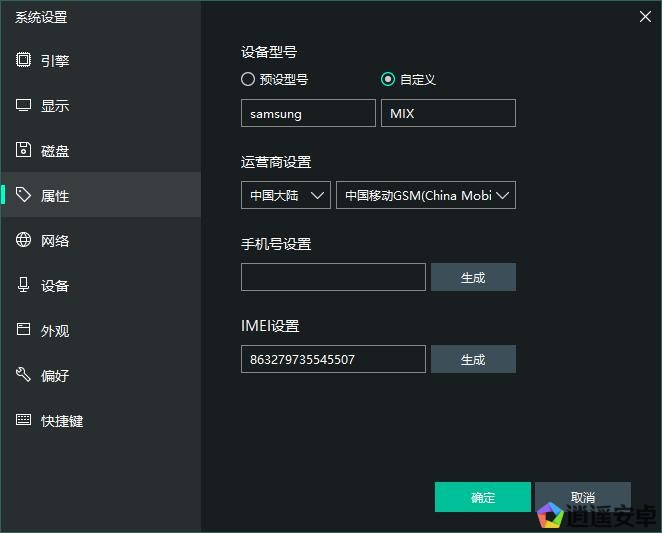Click the 快捷键 (Shortcuts) keyboard icon
The width and height of the screenshot is (662, 533).
pos(24,420)
